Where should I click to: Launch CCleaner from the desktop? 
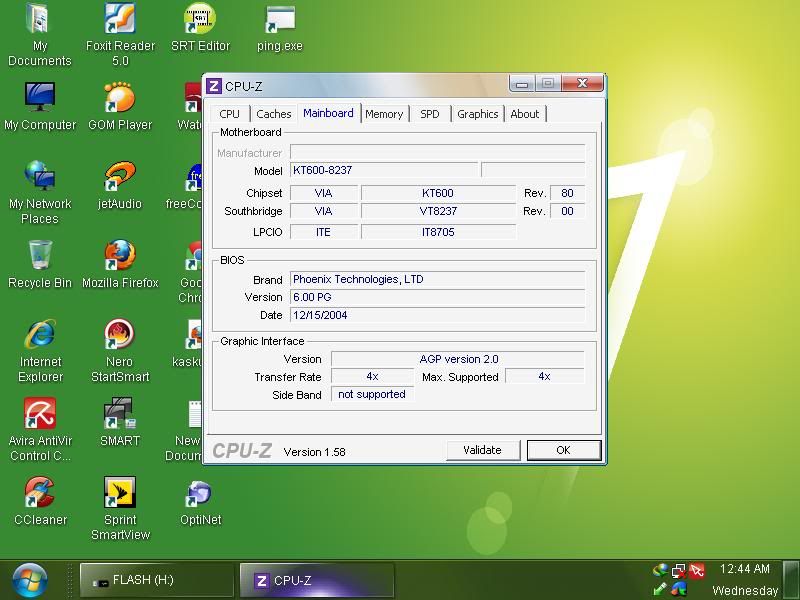tap(40, 502)
